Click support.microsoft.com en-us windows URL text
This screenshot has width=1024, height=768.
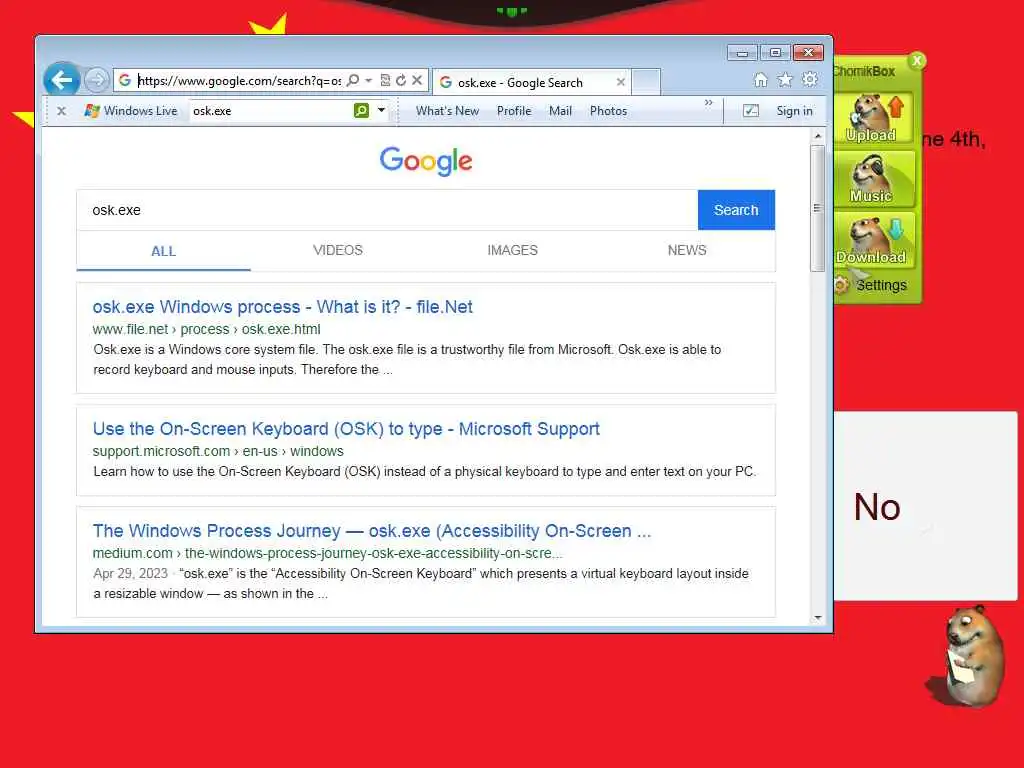click(x=218, y=451)
